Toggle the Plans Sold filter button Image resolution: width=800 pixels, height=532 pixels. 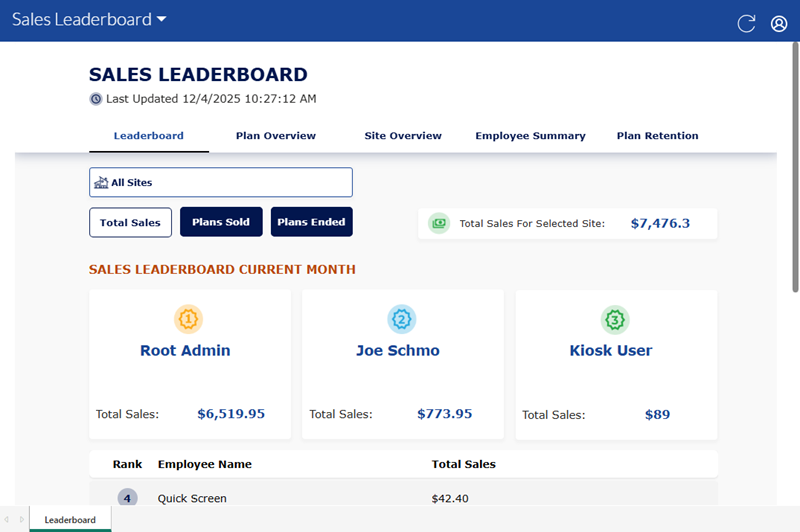tap(221, 222)
